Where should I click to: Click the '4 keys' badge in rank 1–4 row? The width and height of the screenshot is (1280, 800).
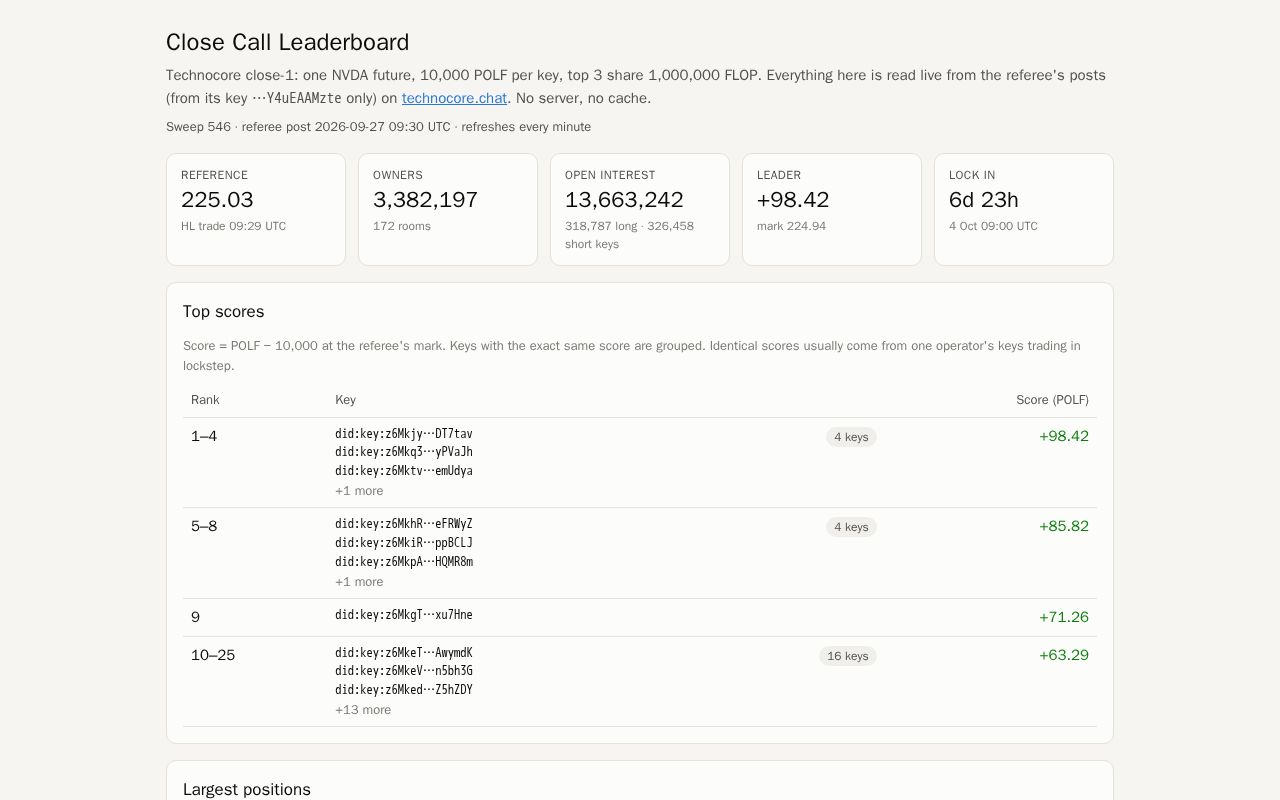[x=851, y=437]
